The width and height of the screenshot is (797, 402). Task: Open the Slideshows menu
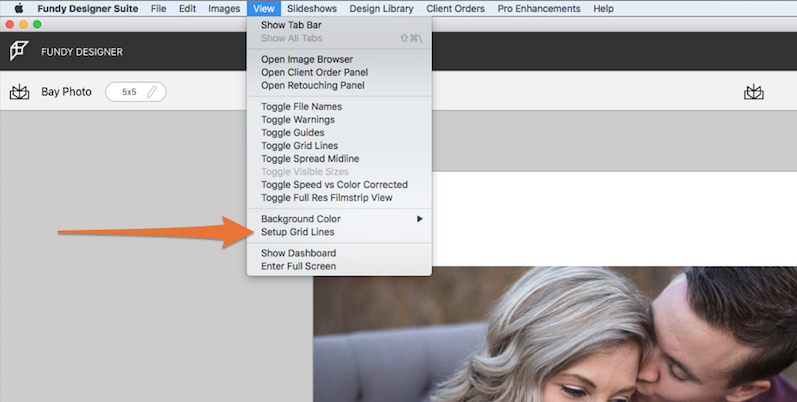tap(312, 9)
